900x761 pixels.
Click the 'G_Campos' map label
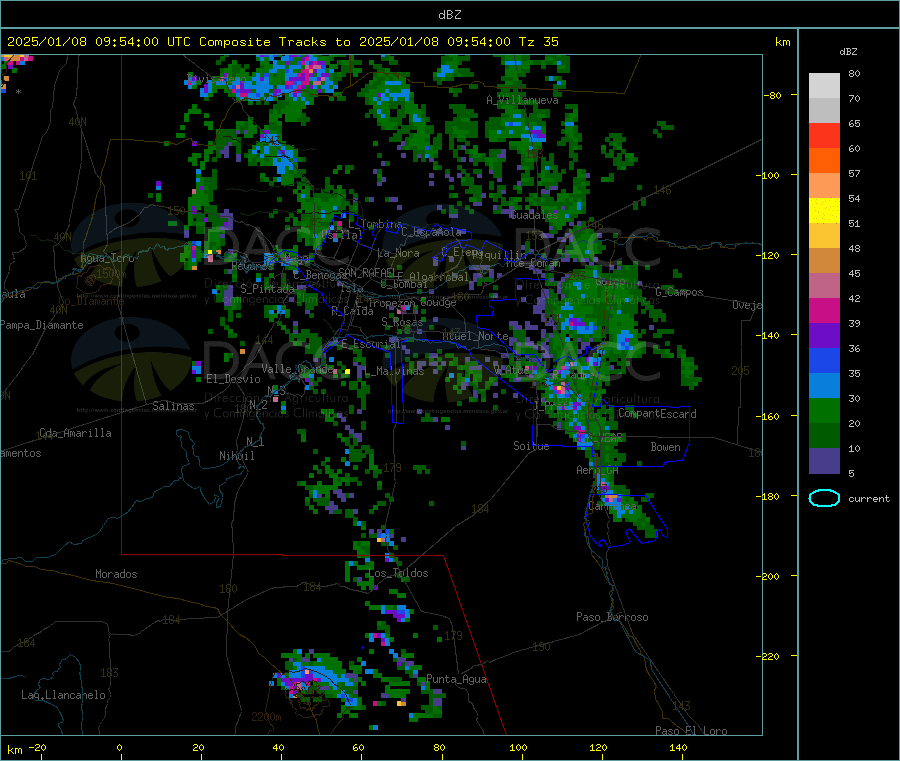pyautogui.click(x=679, y=292)
